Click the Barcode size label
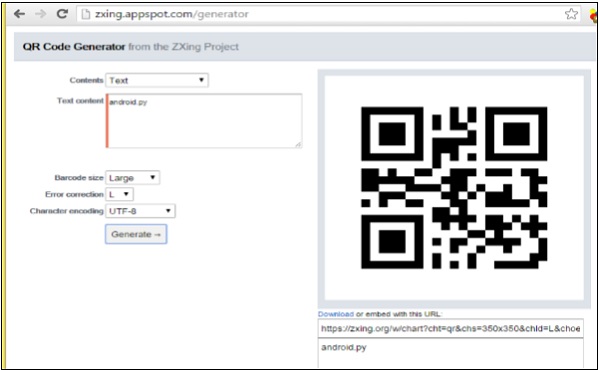 tap(79, 178)
